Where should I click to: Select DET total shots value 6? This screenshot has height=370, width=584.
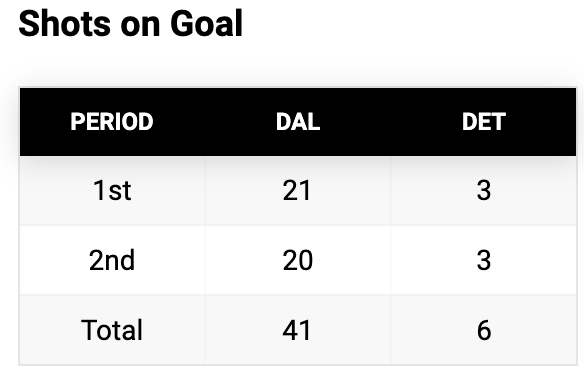484,330
